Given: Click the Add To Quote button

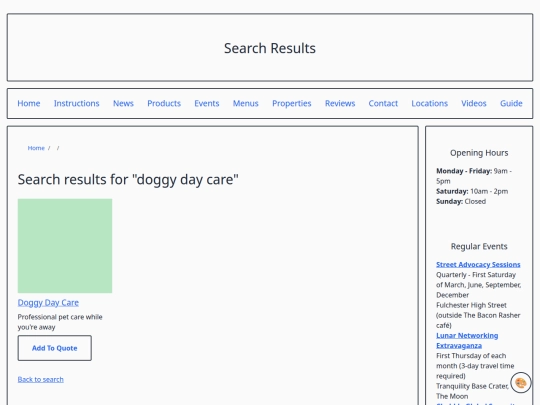Looking at the screenshot, I should pyautogui.click(x=55, y=348).
